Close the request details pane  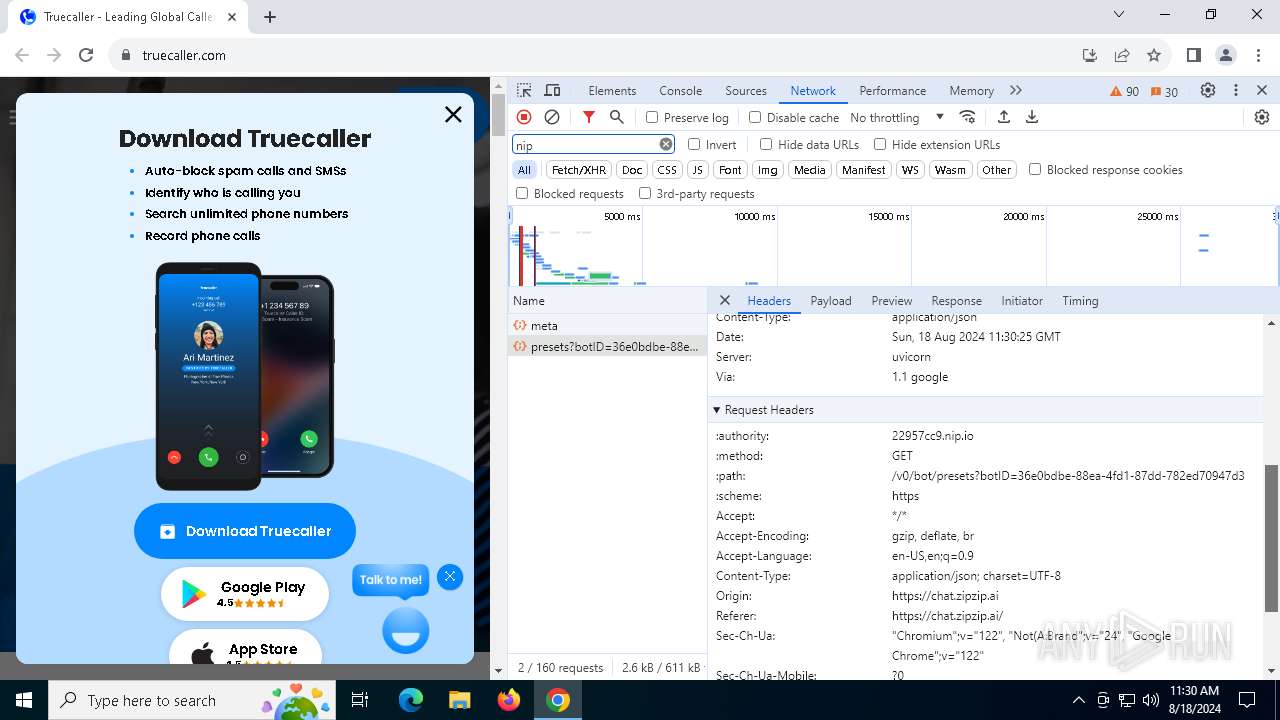pos(725,300)
